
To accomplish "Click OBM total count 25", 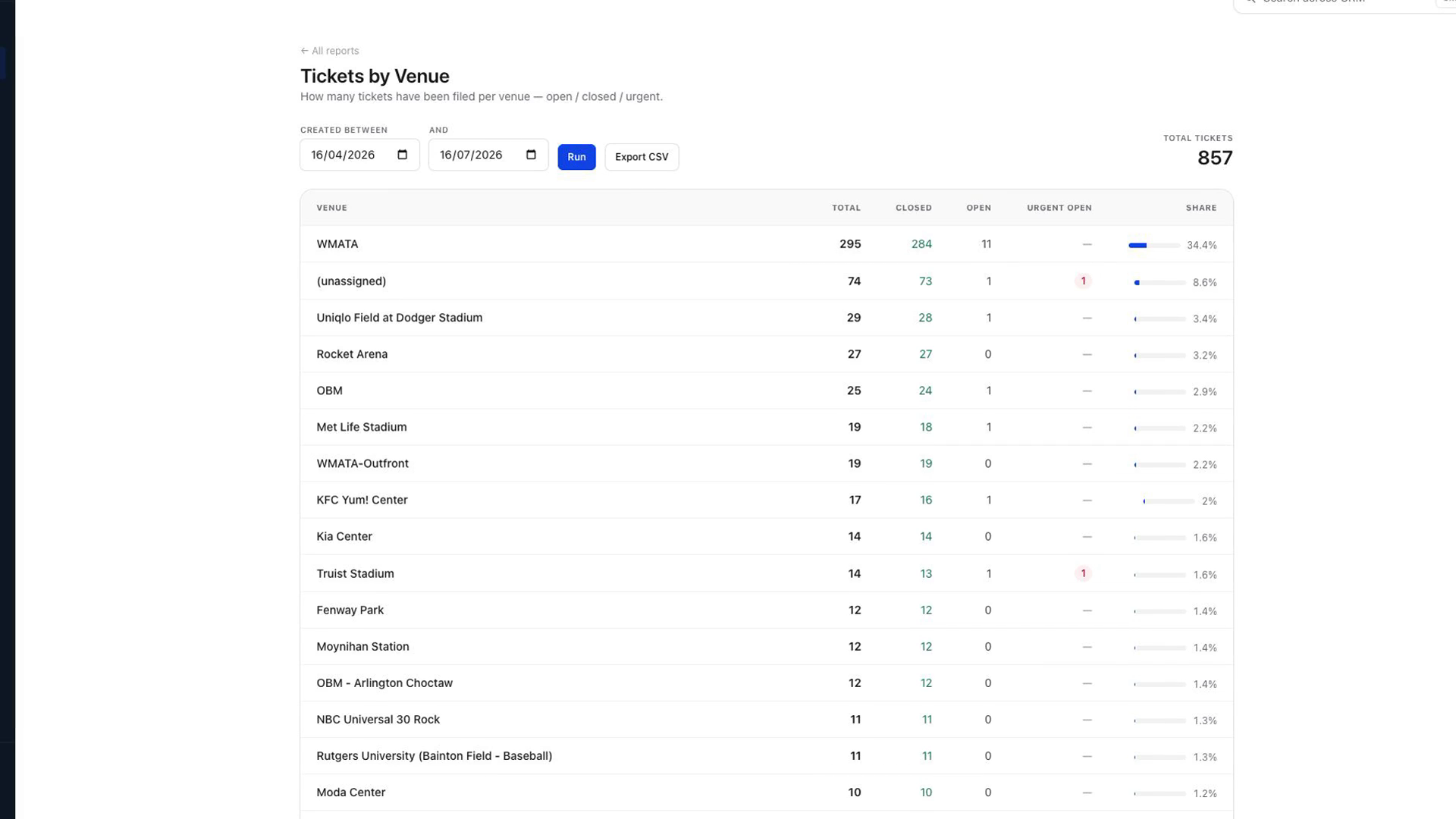I will click(x=854, y=391).
